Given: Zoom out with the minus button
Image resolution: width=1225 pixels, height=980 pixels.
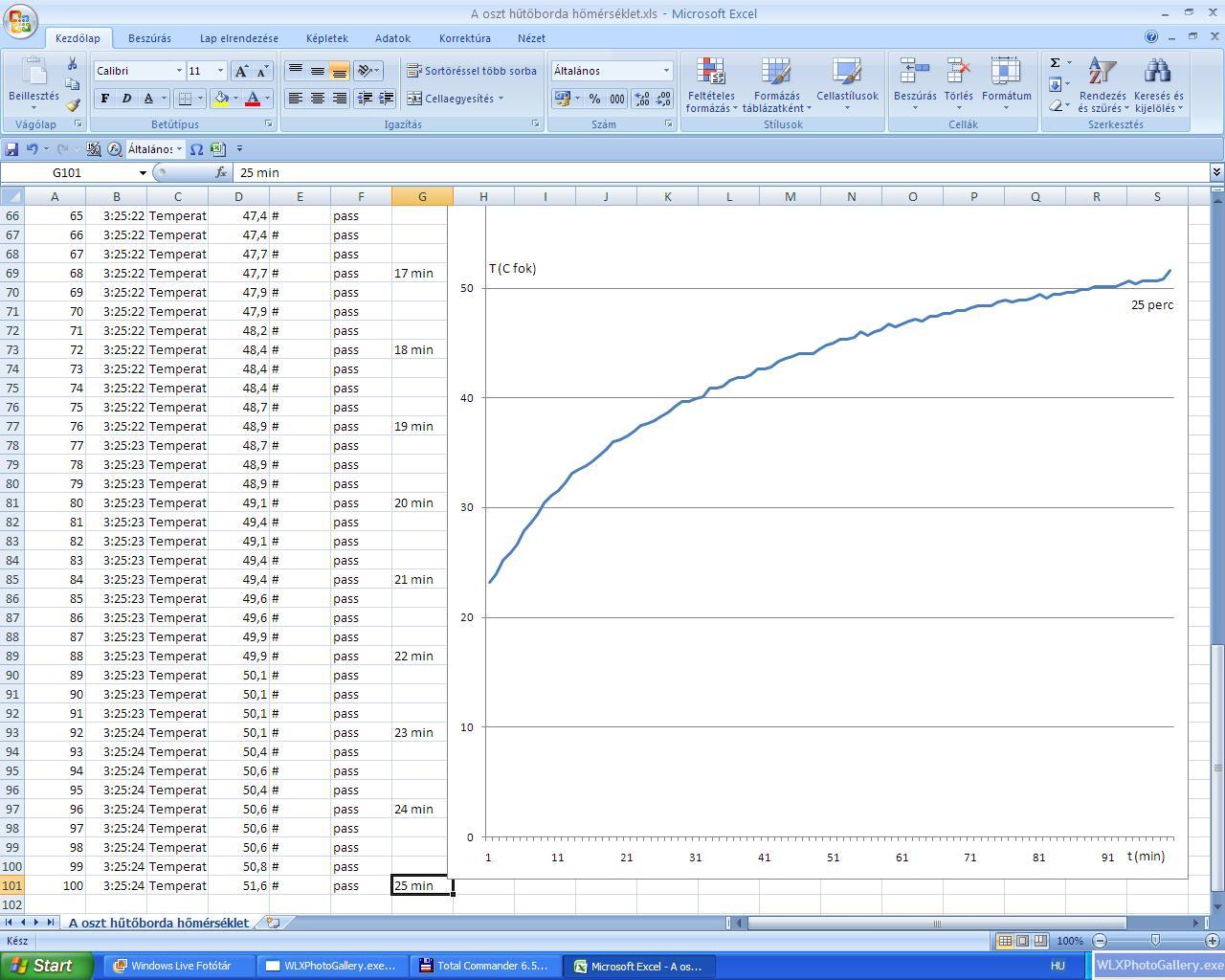Looking at the screenshot, I should pos(1100,941).
